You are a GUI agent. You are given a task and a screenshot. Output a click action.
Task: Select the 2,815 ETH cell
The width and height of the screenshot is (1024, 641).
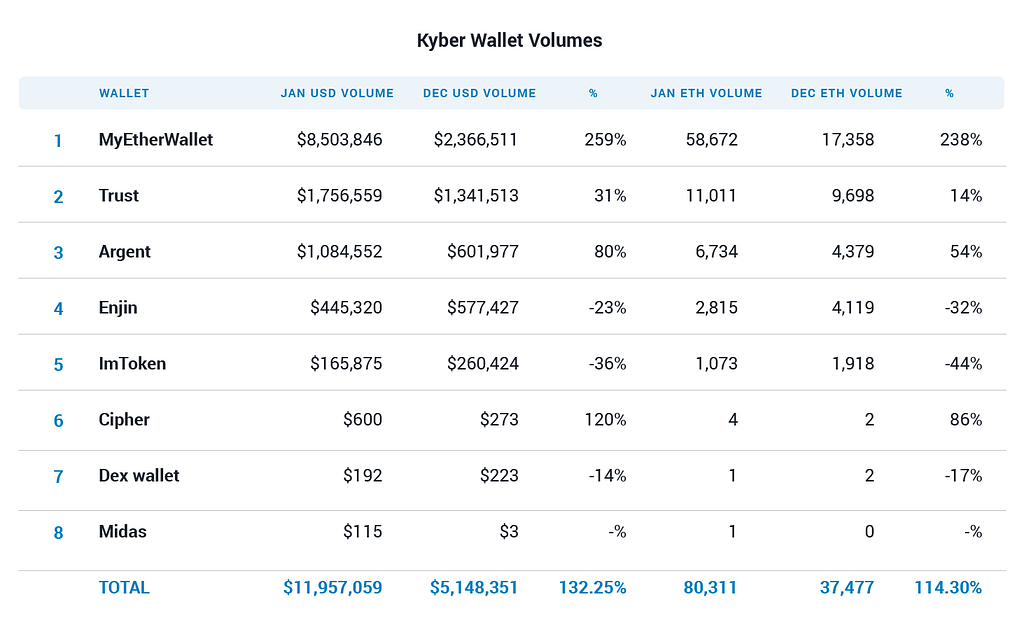point(716,307)
